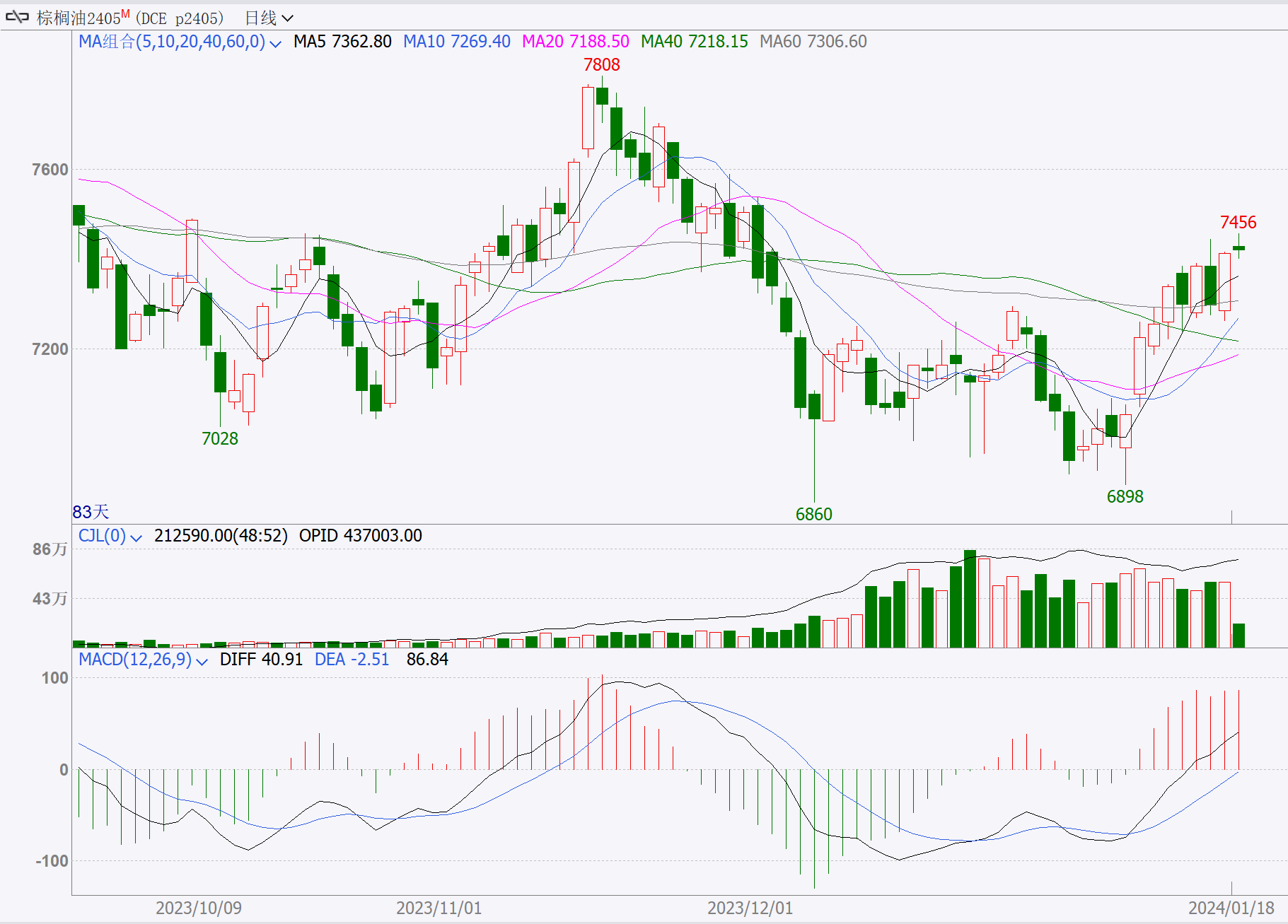
Task: Click the MA10 7269.40 value
Action: [457, 42]
